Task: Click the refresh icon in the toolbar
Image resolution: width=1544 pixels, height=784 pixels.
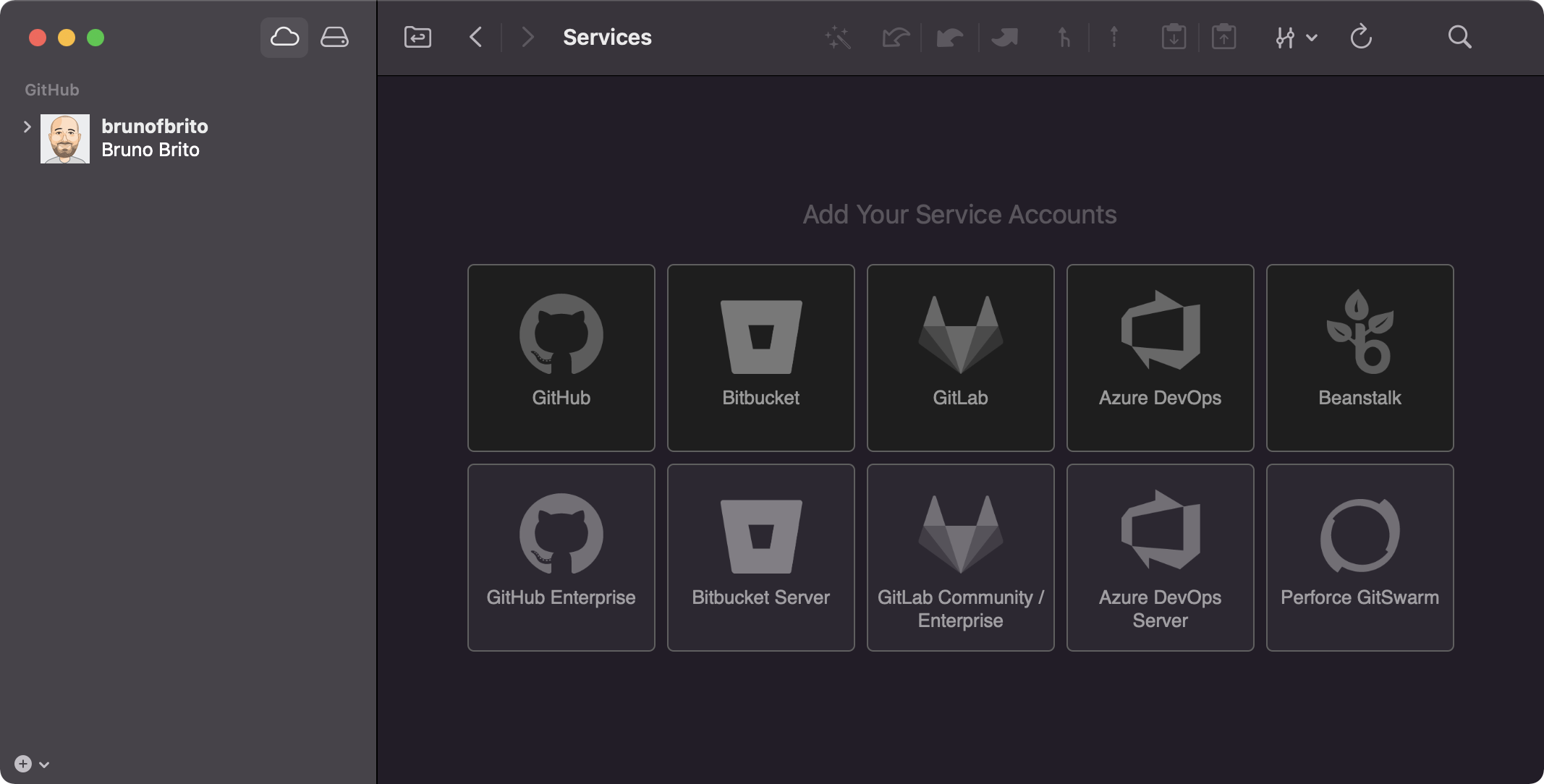Action: [x=1361, y=36]
